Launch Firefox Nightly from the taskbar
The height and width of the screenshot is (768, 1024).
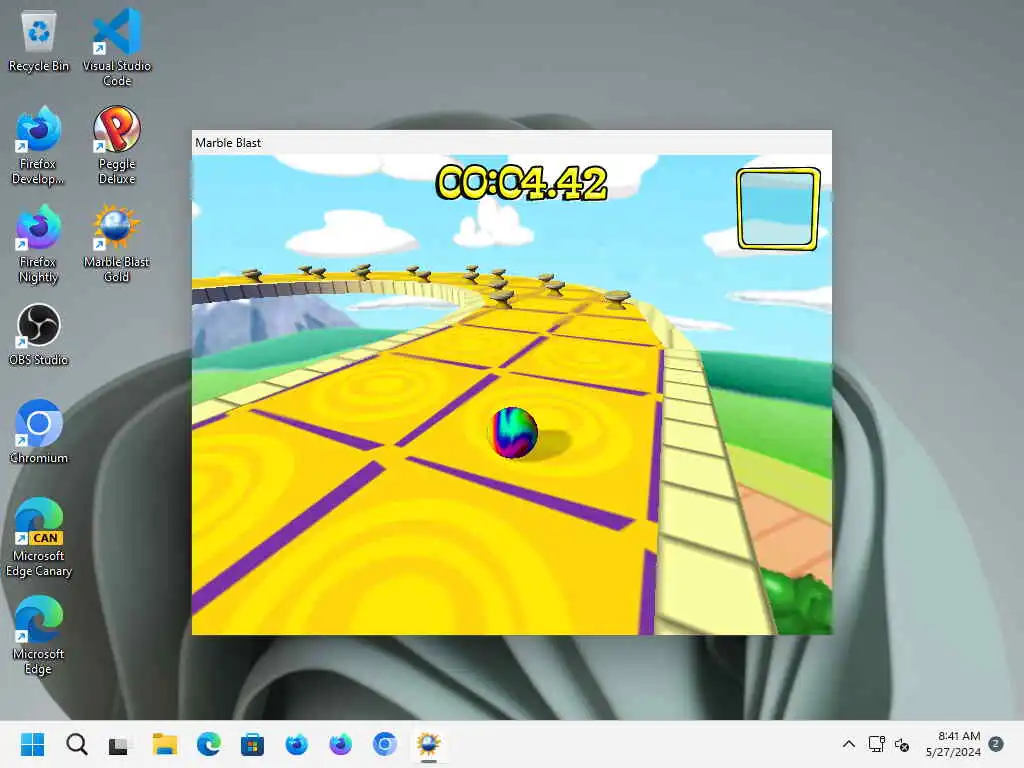[340, 744]
